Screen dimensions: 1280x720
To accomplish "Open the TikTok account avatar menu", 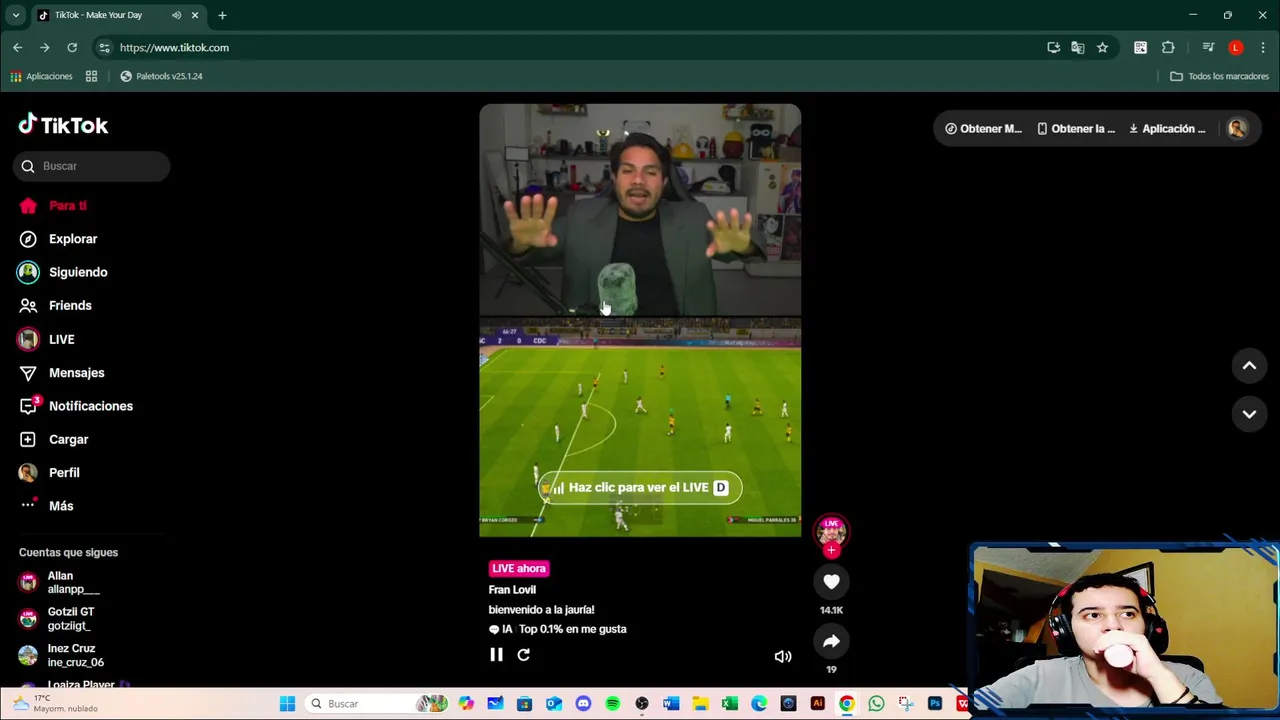I will 1237,128.
